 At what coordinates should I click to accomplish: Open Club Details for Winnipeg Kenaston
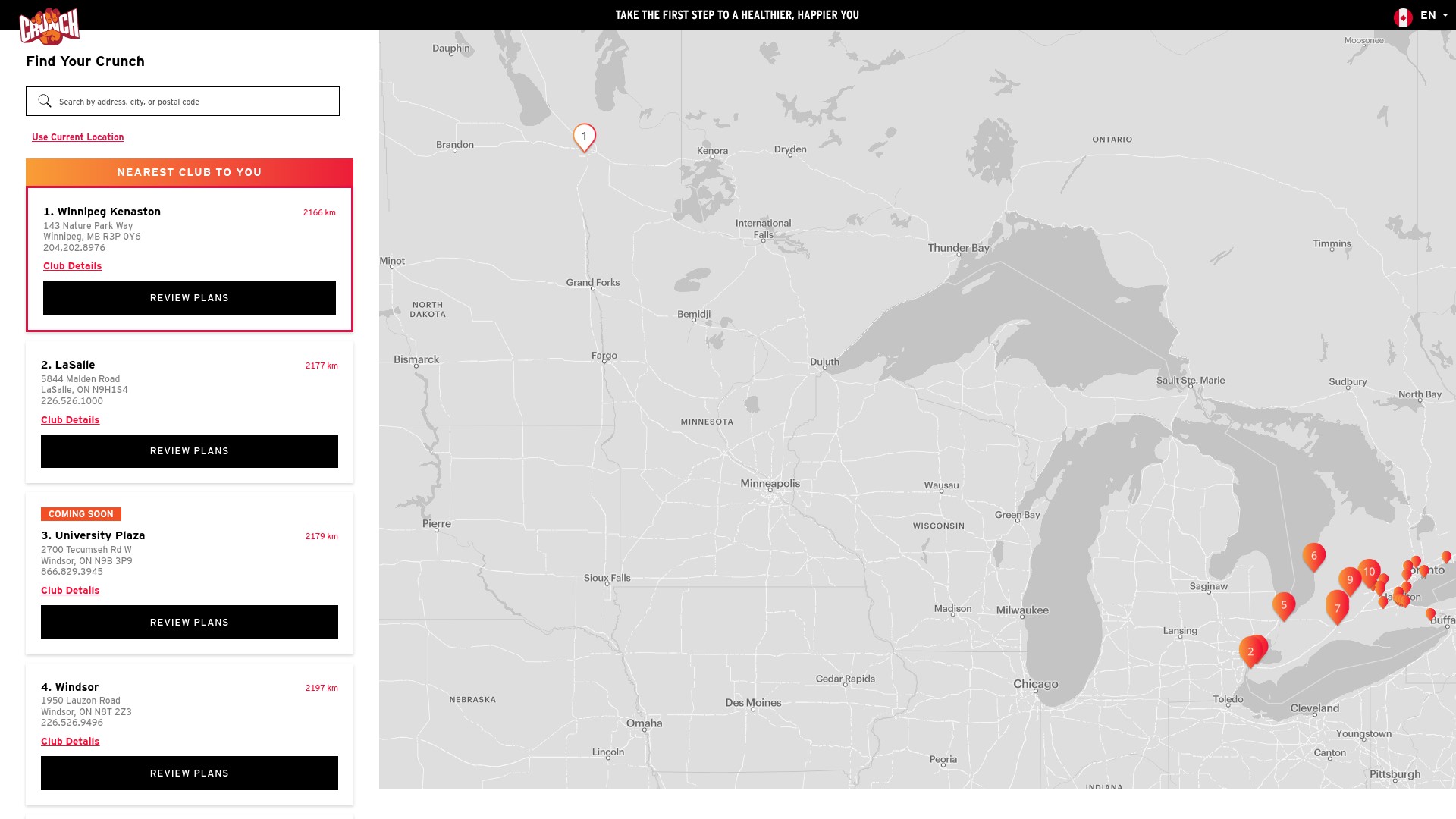72,266
